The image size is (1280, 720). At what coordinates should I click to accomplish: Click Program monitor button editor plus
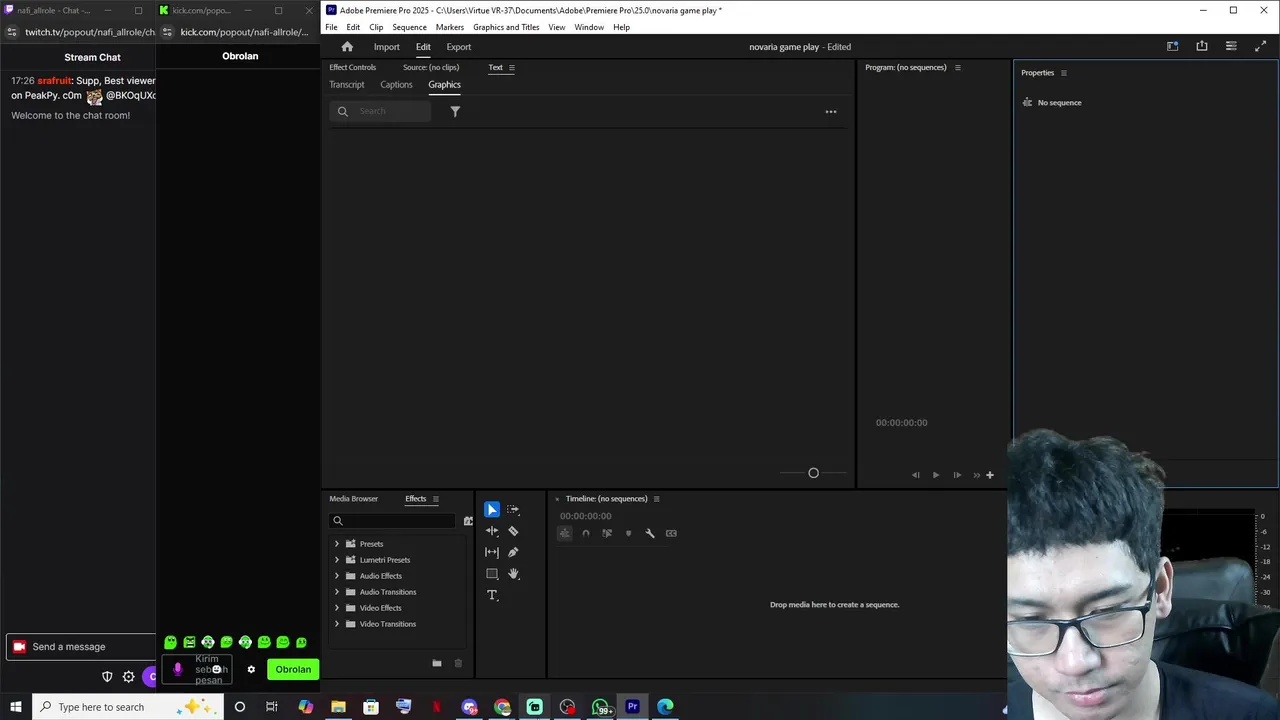990,475
